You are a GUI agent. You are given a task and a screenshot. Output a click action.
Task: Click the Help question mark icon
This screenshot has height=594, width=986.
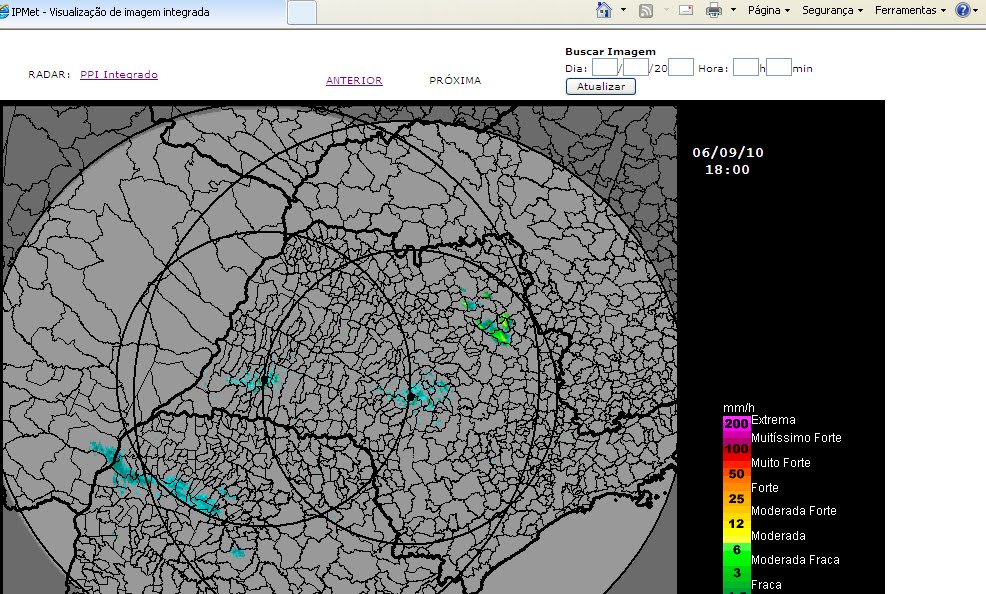962,10
